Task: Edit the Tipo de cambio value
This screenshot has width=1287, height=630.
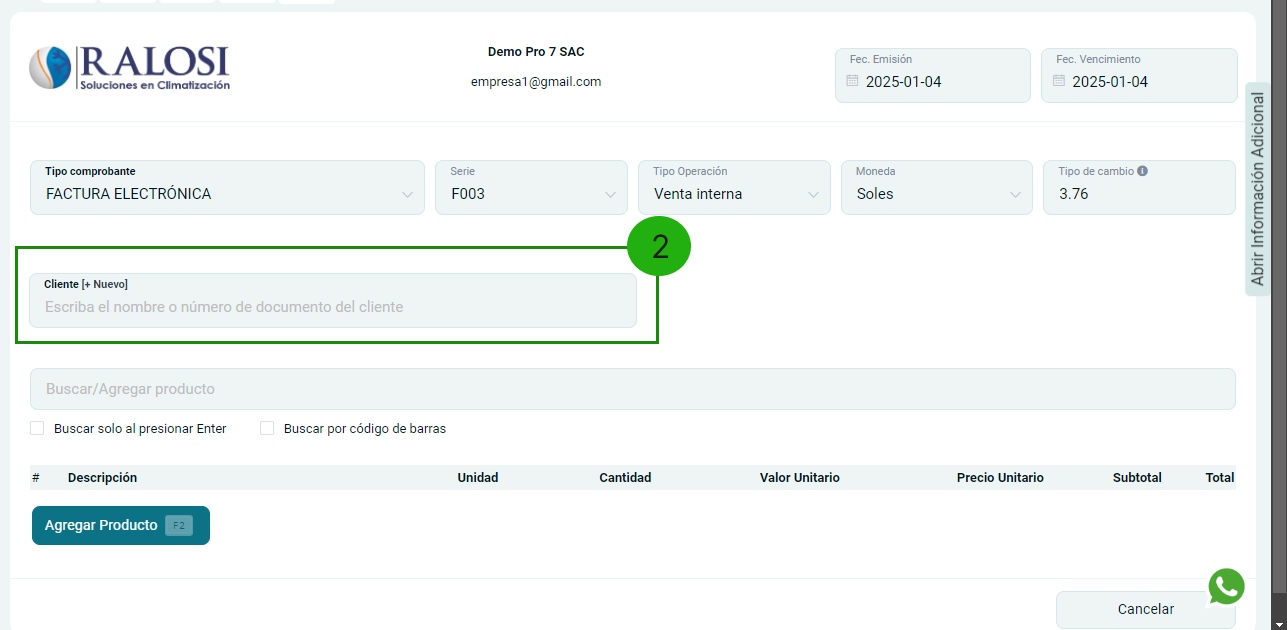Action: tap(1139, 194)
